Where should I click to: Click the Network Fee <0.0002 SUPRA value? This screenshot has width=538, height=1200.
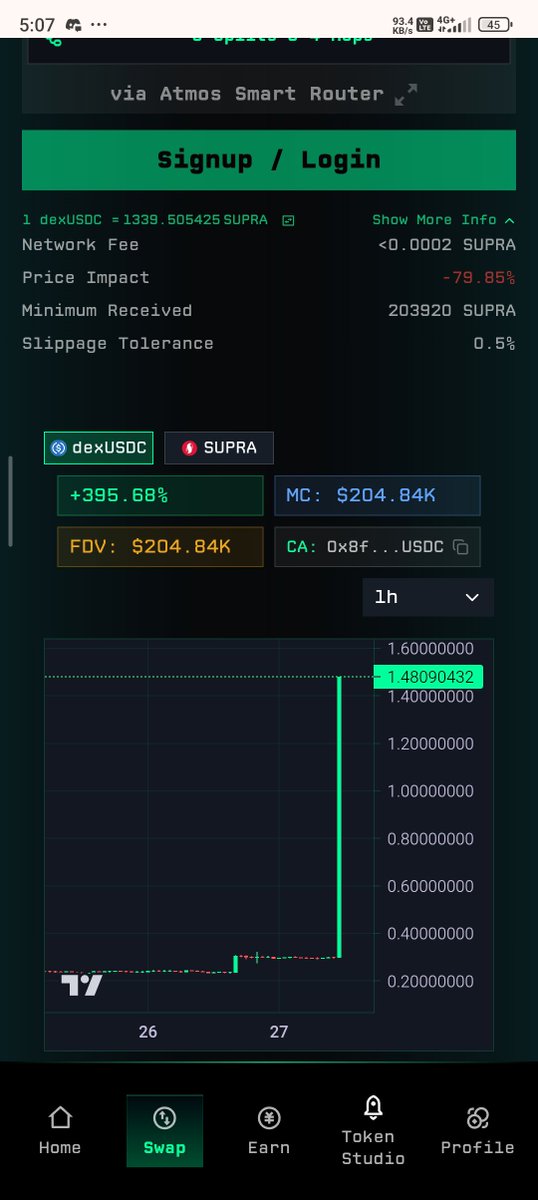point(447,245)
